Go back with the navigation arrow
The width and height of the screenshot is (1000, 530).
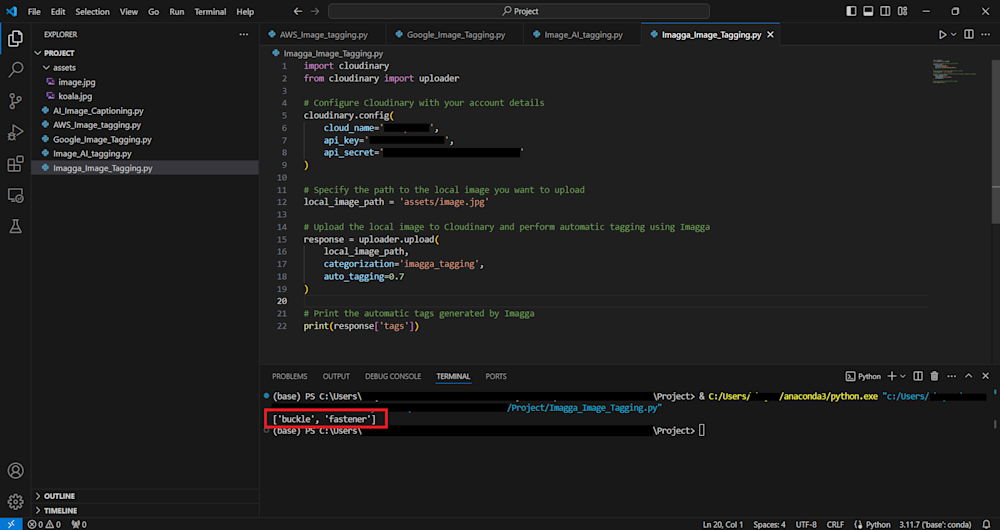298,11
